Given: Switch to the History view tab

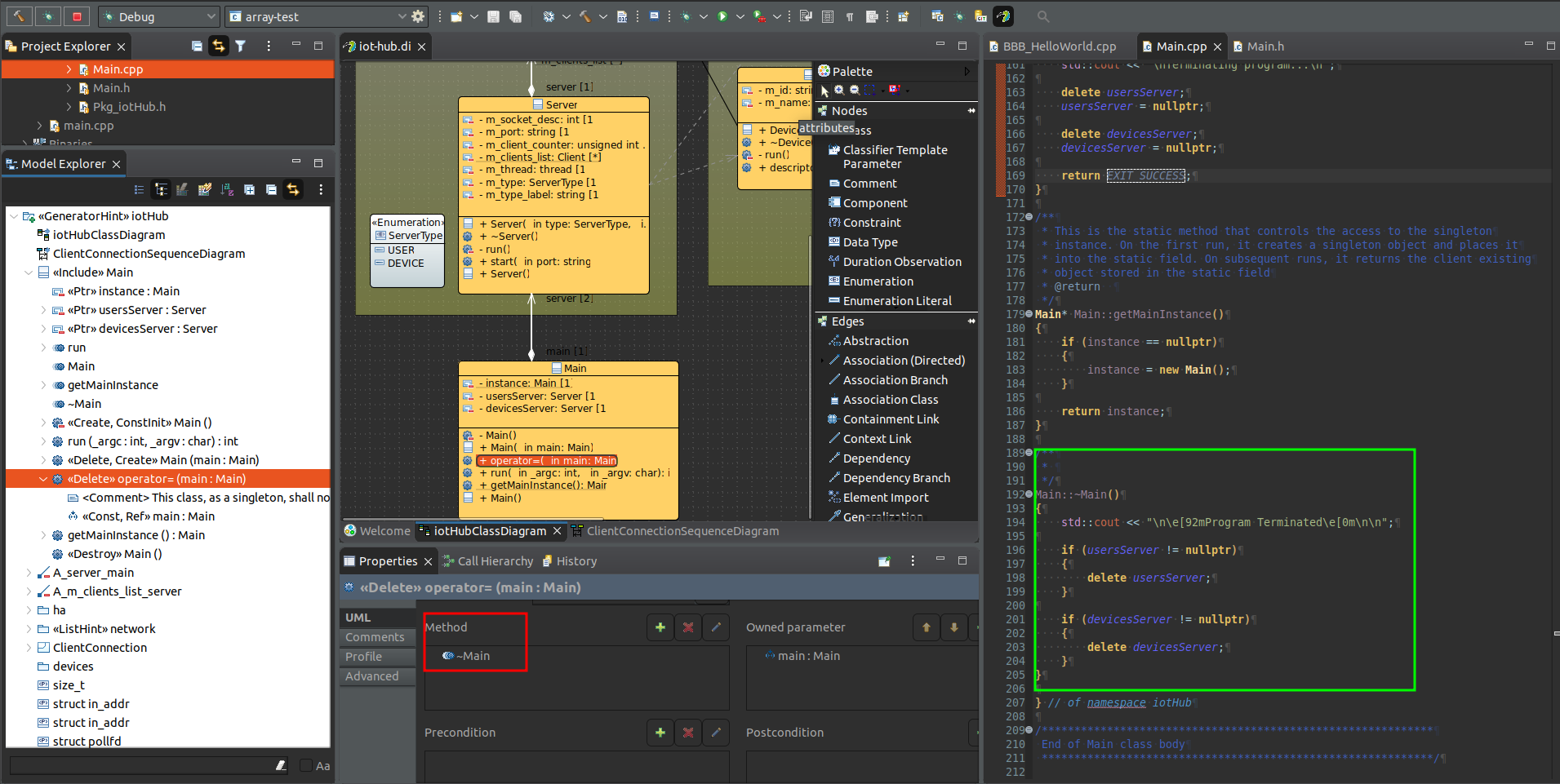Looking at the screenshot, I should (570, 561).
